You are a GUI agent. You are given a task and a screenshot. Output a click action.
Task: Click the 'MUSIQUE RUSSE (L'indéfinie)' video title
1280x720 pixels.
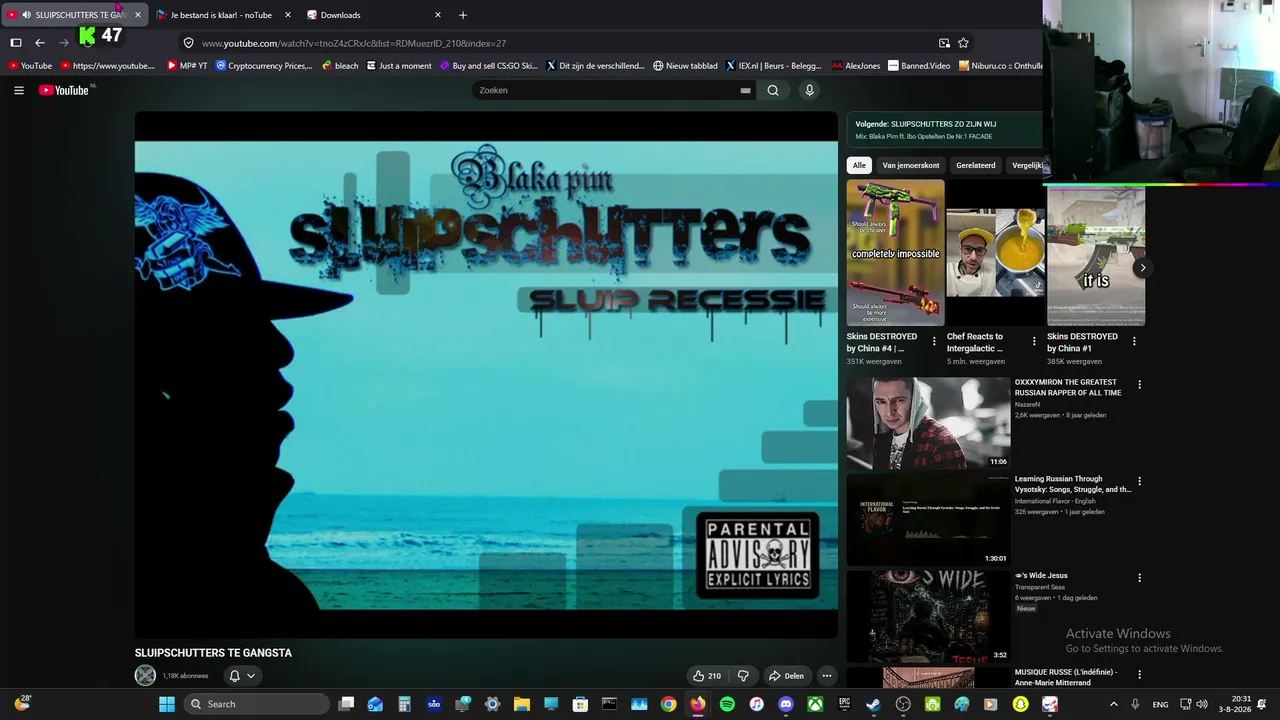tap(1066, 677)
